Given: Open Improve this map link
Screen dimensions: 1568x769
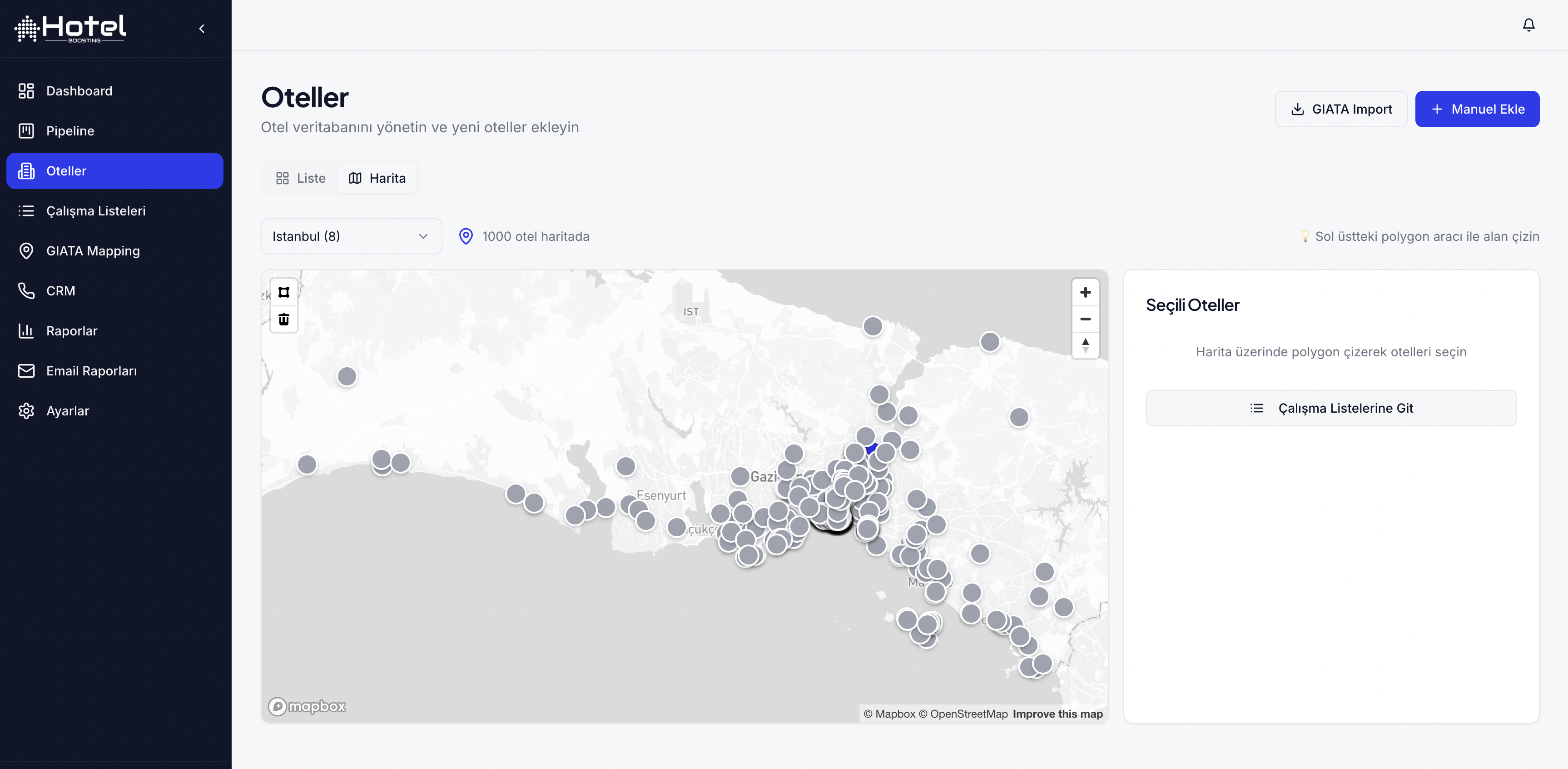Looking at the screenshot, I should pyautogui.click(x=1057, y=714).
